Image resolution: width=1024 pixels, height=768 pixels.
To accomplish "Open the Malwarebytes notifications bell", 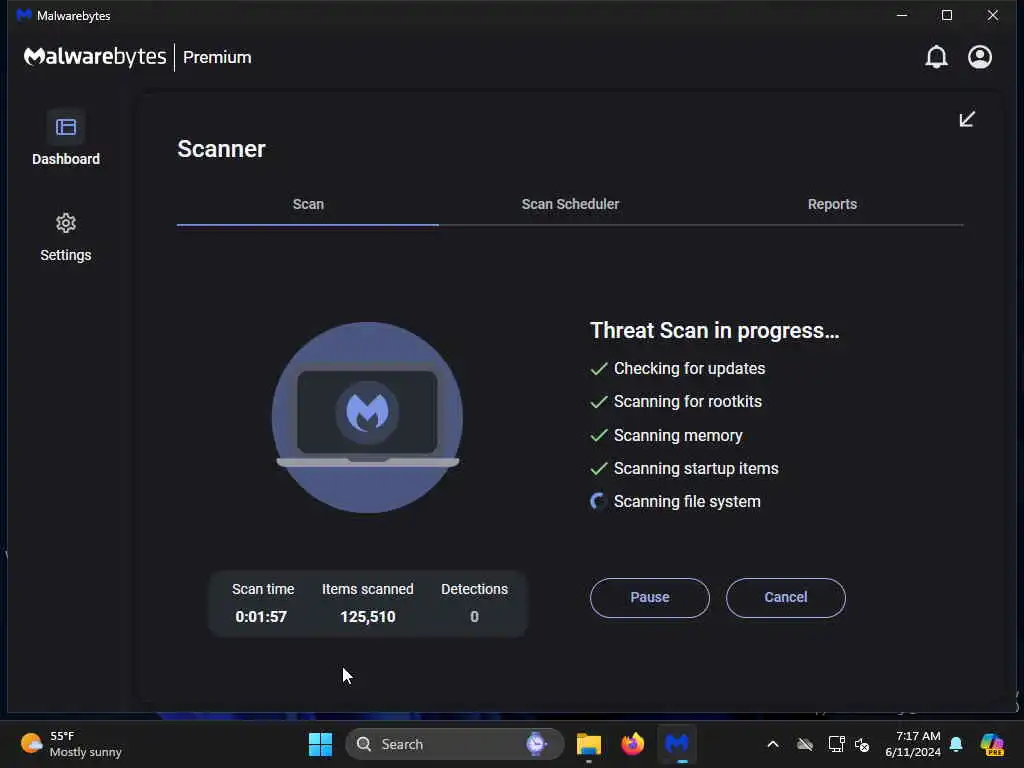I will [936, 57].
